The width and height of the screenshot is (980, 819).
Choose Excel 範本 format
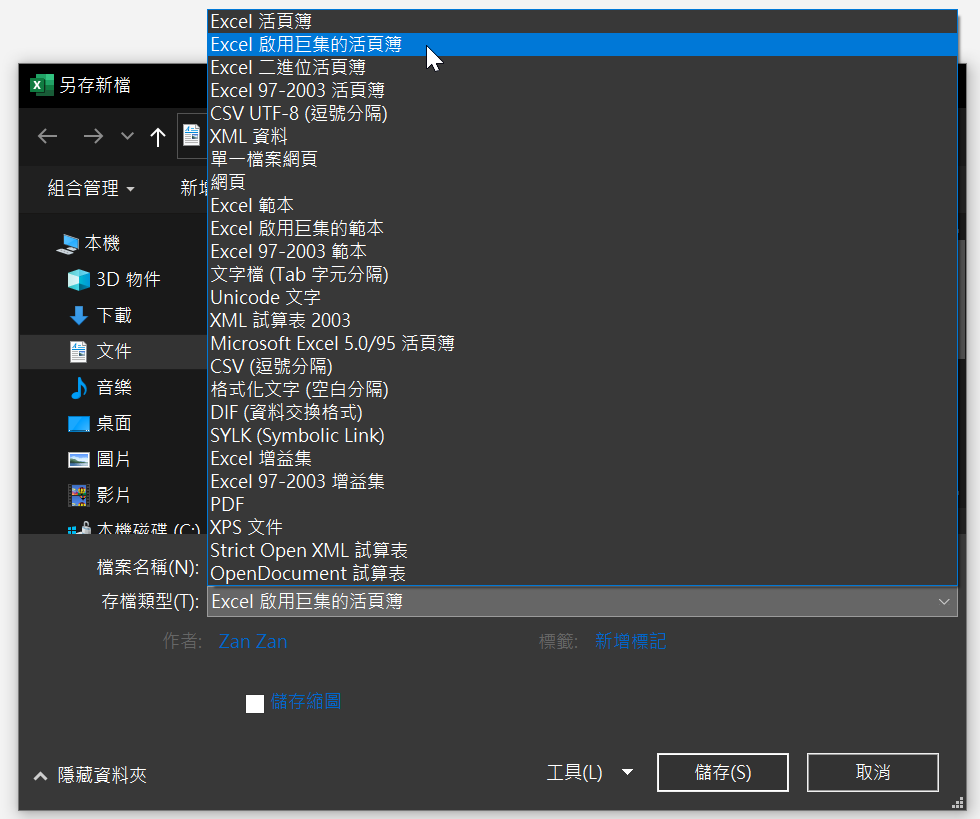(x=582, y=206)
